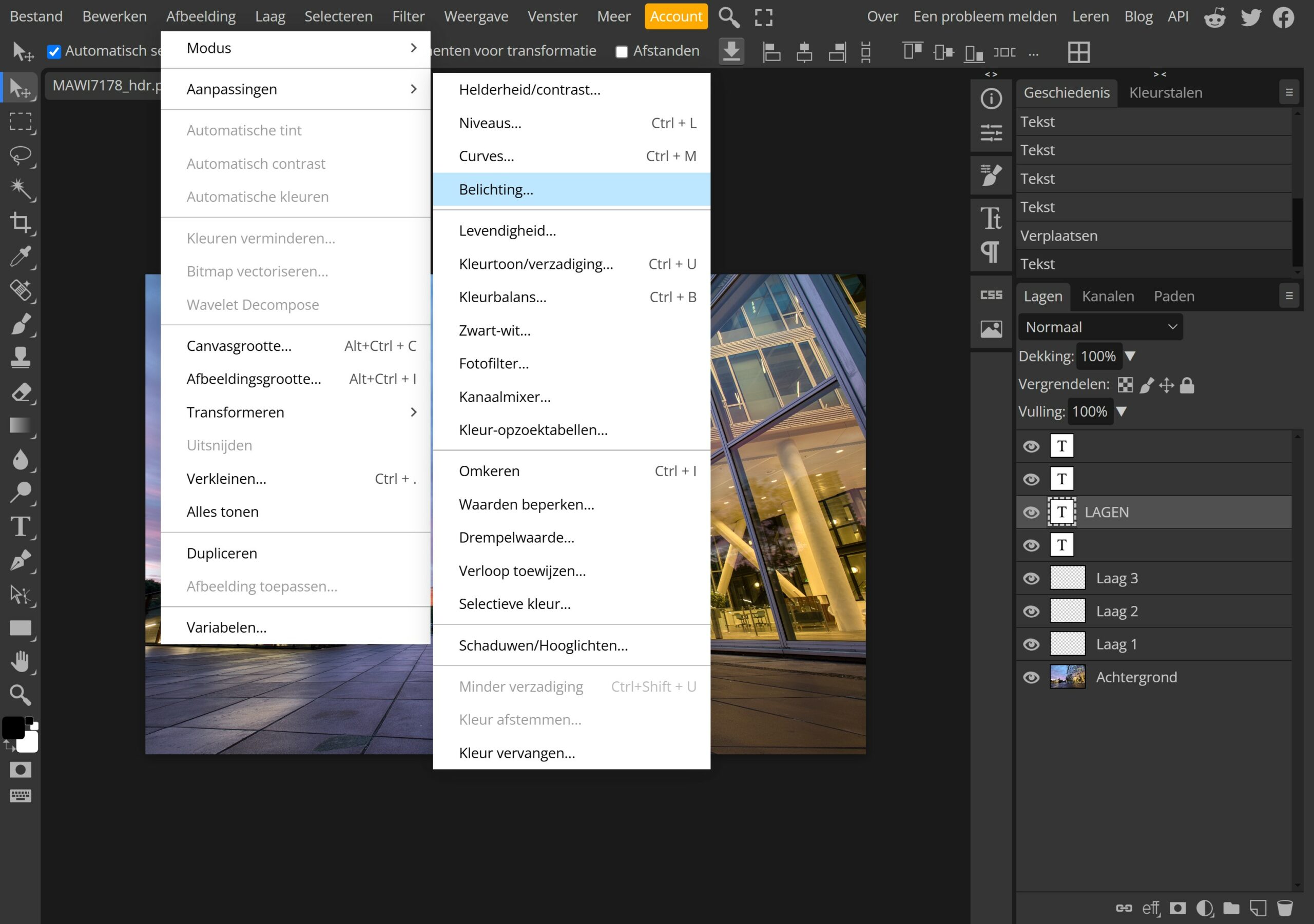The width and height of the screenshot is (1314, 924).
Task: Switch to the Kanalen tab
Action: tap(1108, 295)
